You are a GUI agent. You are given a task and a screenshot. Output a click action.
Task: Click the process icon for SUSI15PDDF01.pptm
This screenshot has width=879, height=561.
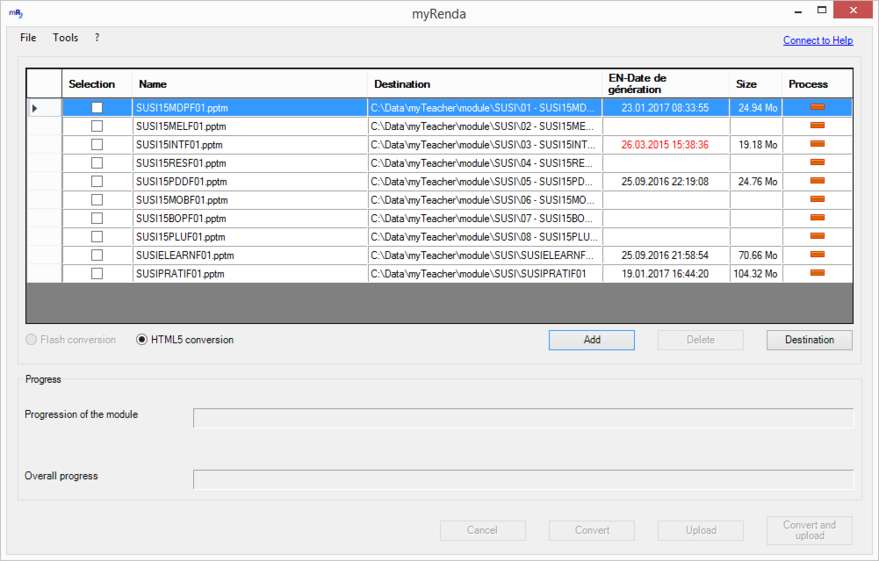tap(817, 181)
